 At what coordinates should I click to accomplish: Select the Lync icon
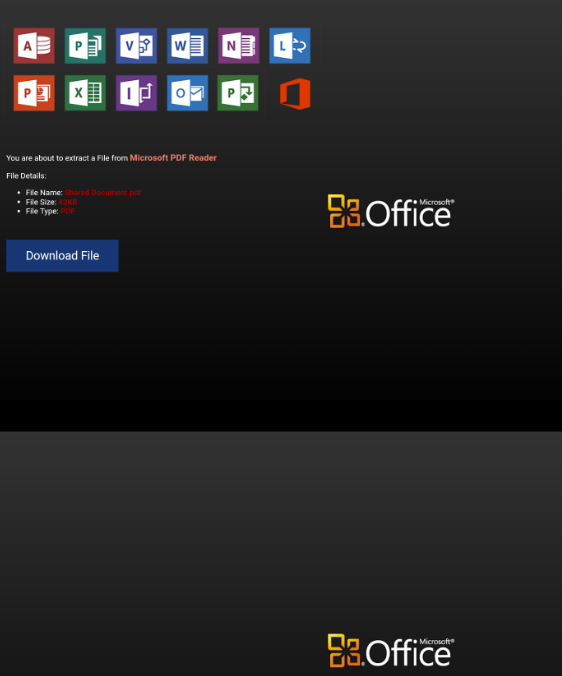click(290, 46)
